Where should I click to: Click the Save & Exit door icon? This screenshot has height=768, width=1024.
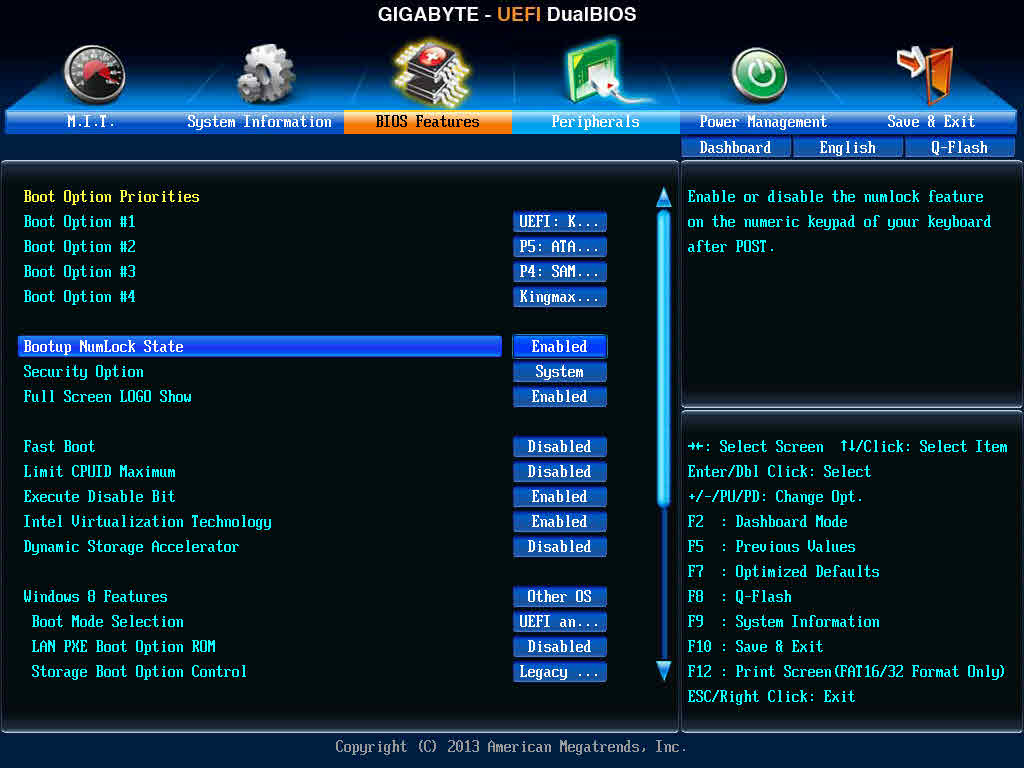927,74
